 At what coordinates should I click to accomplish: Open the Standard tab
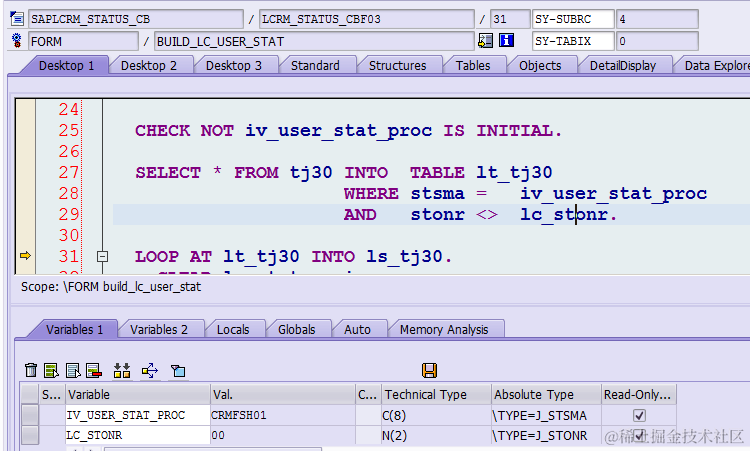point(315,66)
